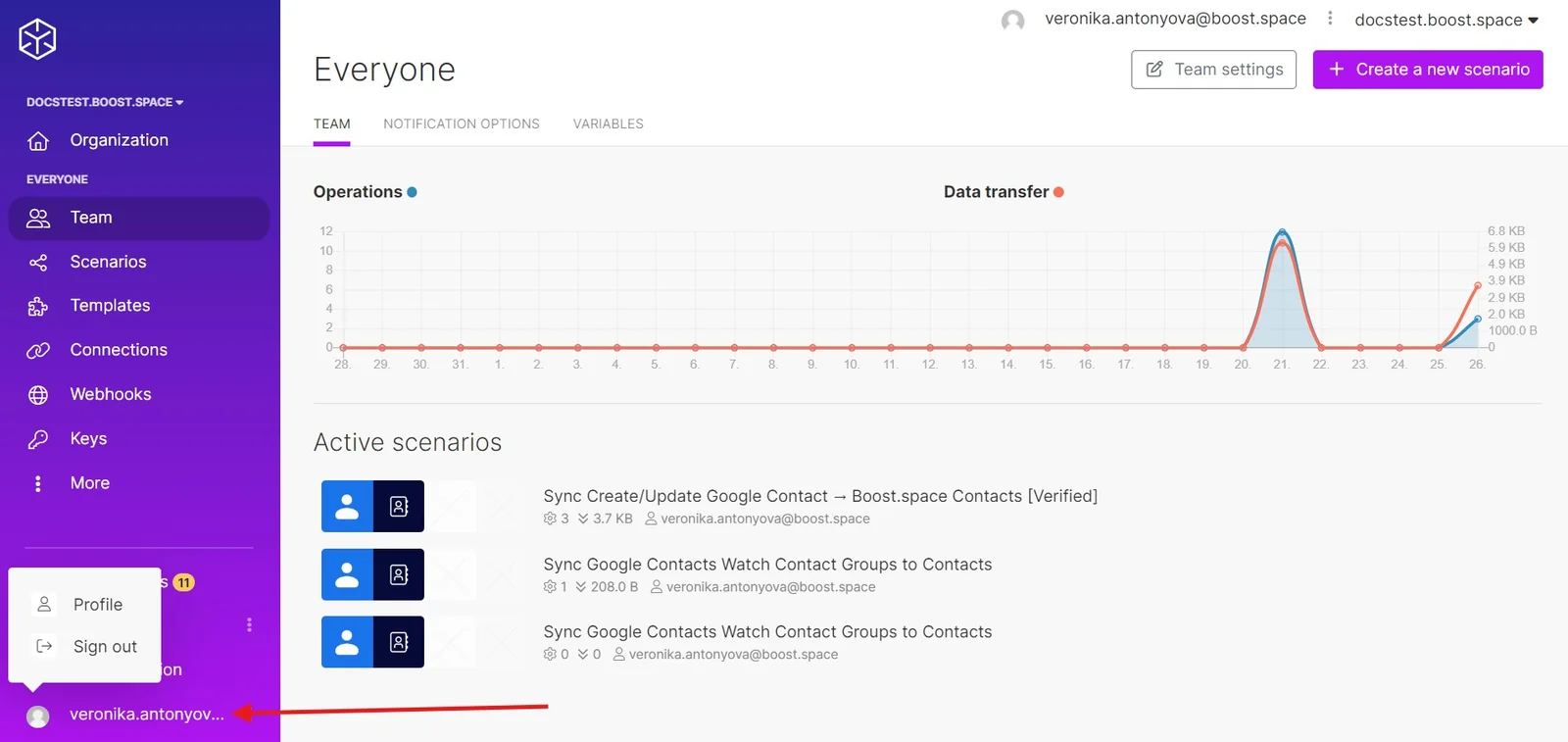1568x742 pixels.
Task: Click the data transfer icon beside 208.0 B
Action: [581, 587]
